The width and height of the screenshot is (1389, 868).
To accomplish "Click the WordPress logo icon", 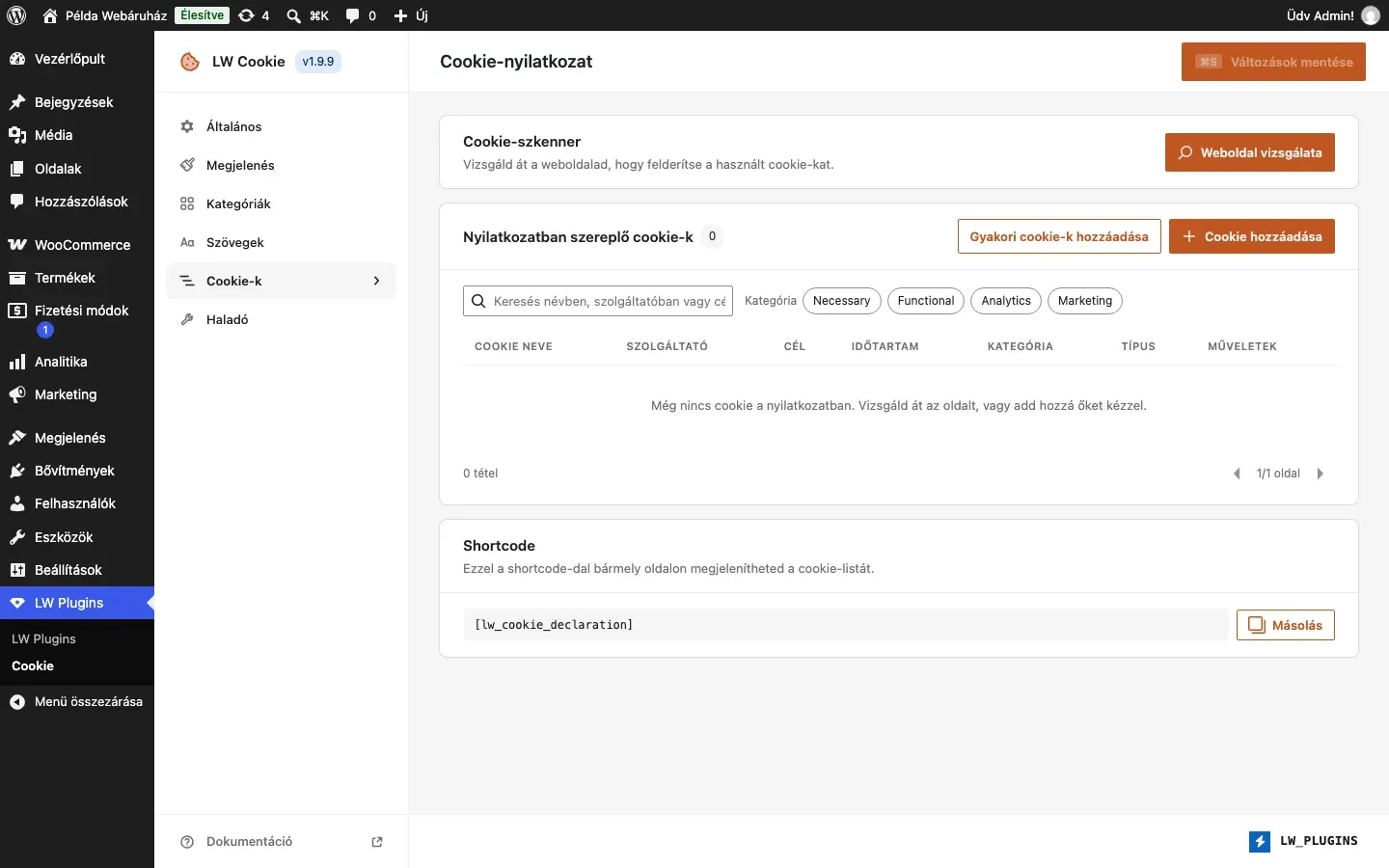I will pos(16,15).
